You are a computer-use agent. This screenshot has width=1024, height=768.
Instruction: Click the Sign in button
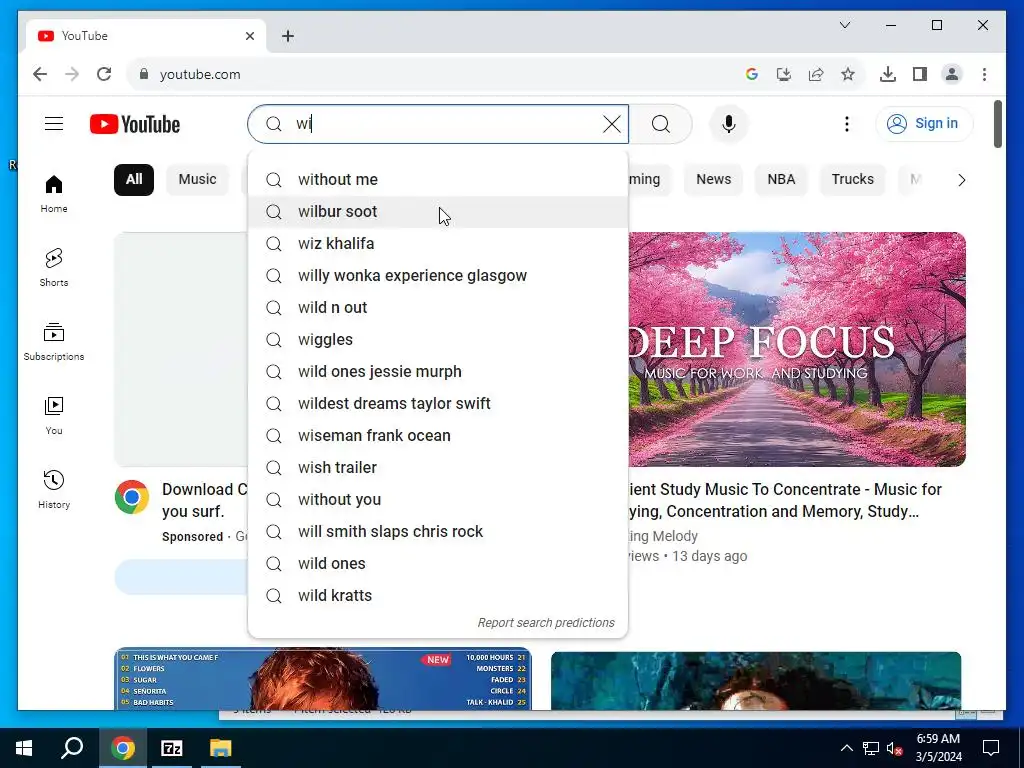pos(923,123)
